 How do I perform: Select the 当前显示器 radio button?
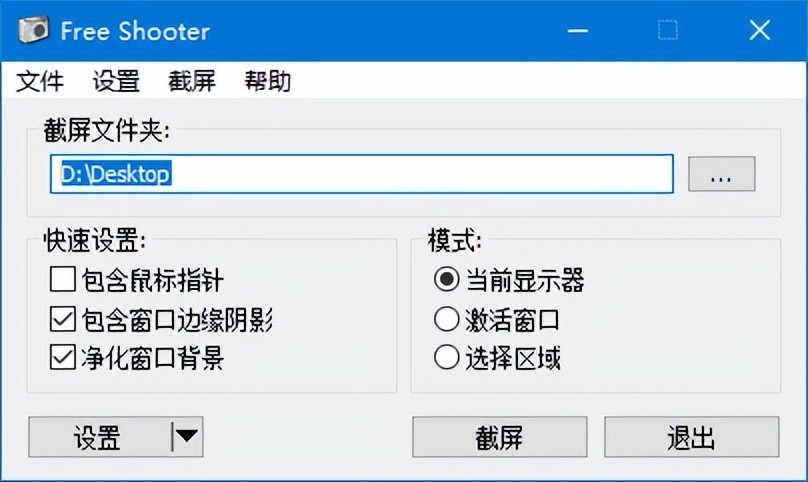(x=446, y=281)
